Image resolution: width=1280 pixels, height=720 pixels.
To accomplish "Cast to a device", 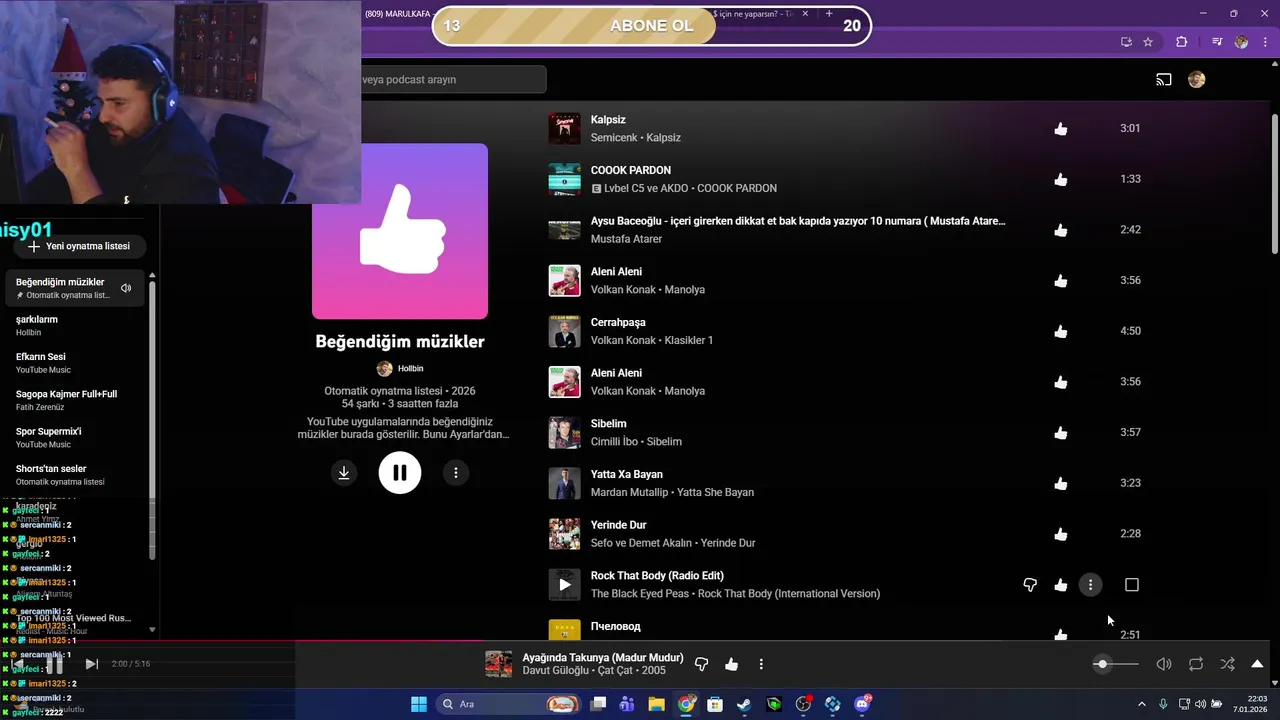I will tap(1164, 80).
